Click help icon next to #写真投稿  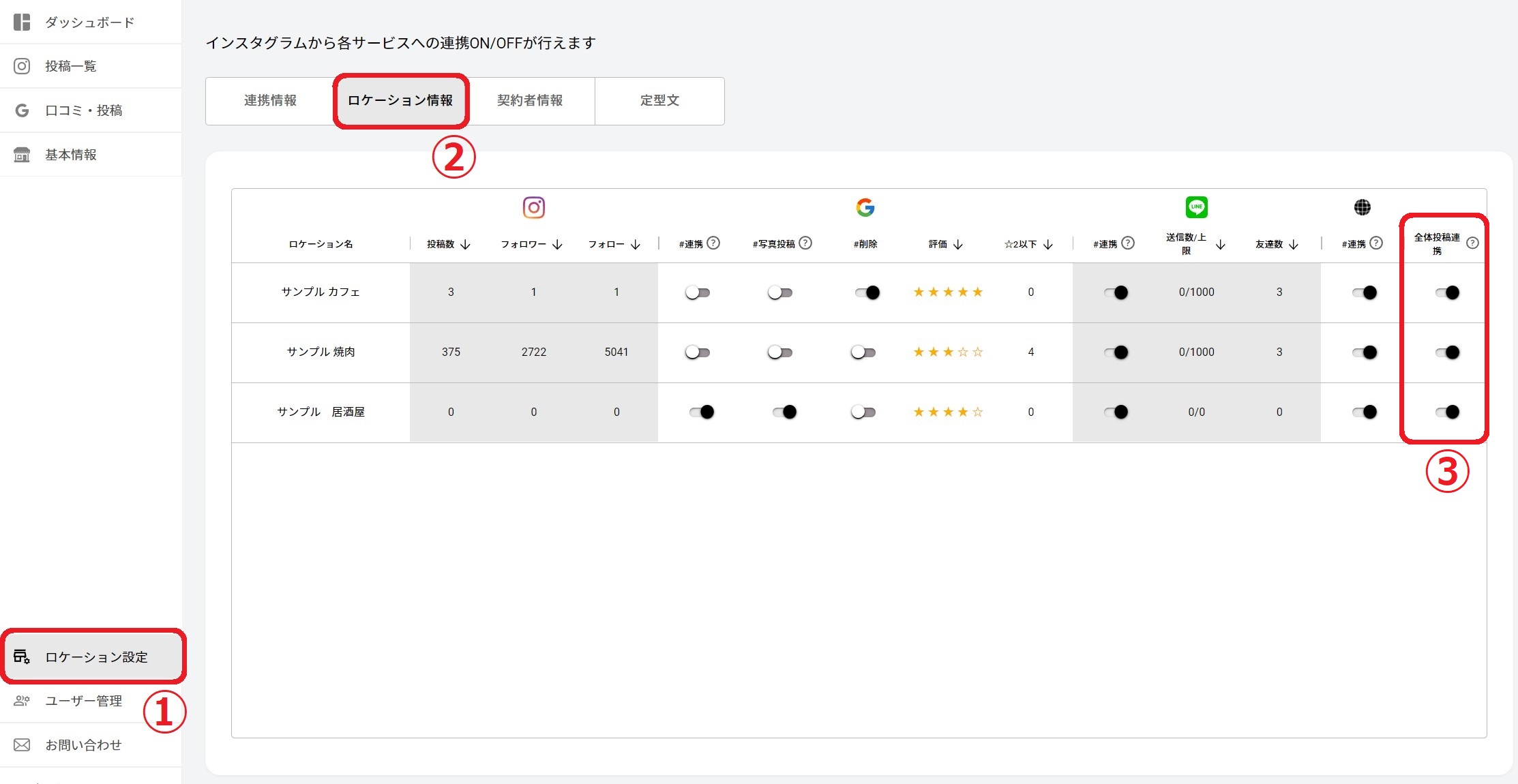805,243
